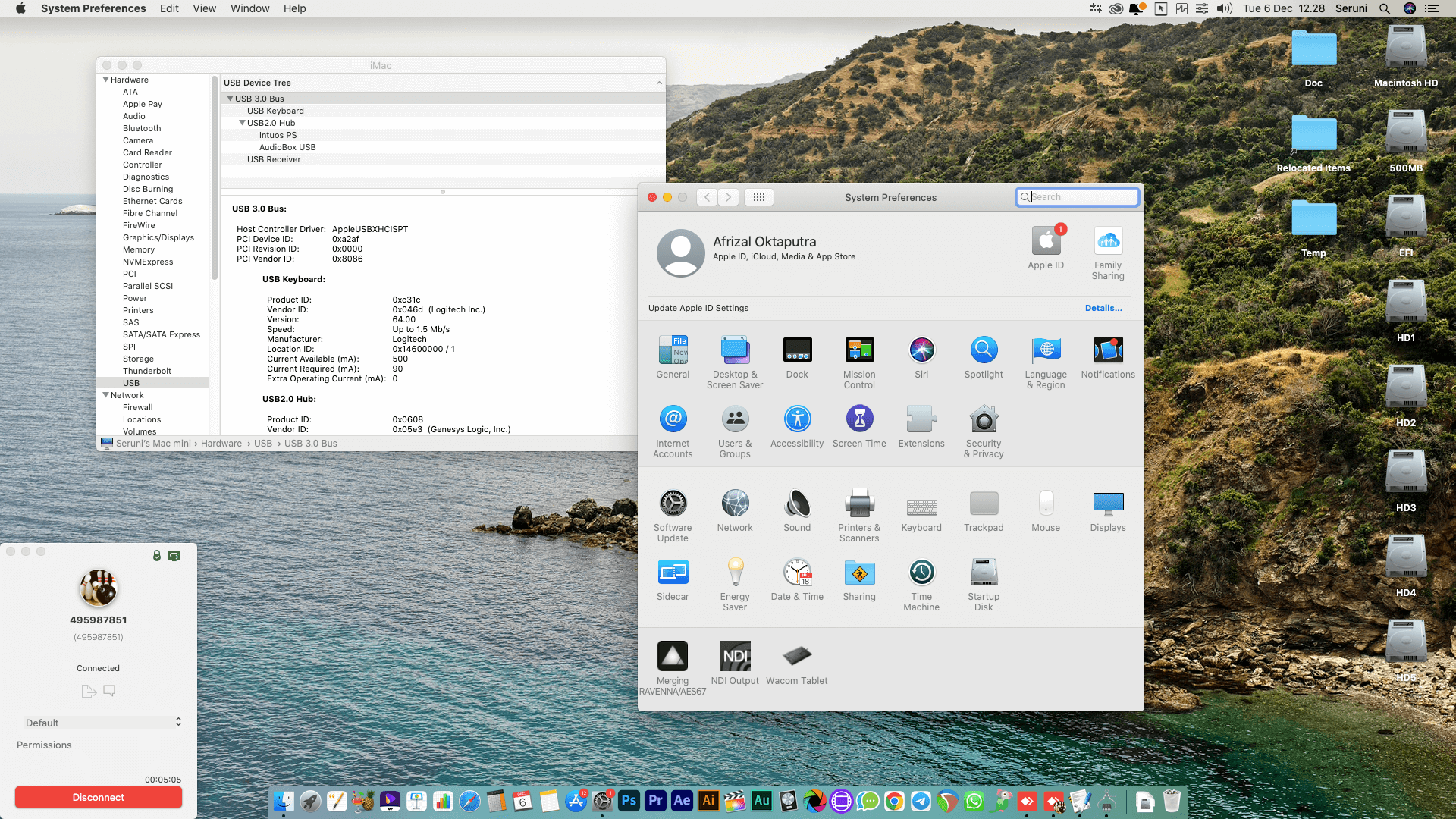Collapse the USB 3.0 Bus tree
Image resolution: width=1456 pixels, height=819 pixels.
click(x=230, y=99)
